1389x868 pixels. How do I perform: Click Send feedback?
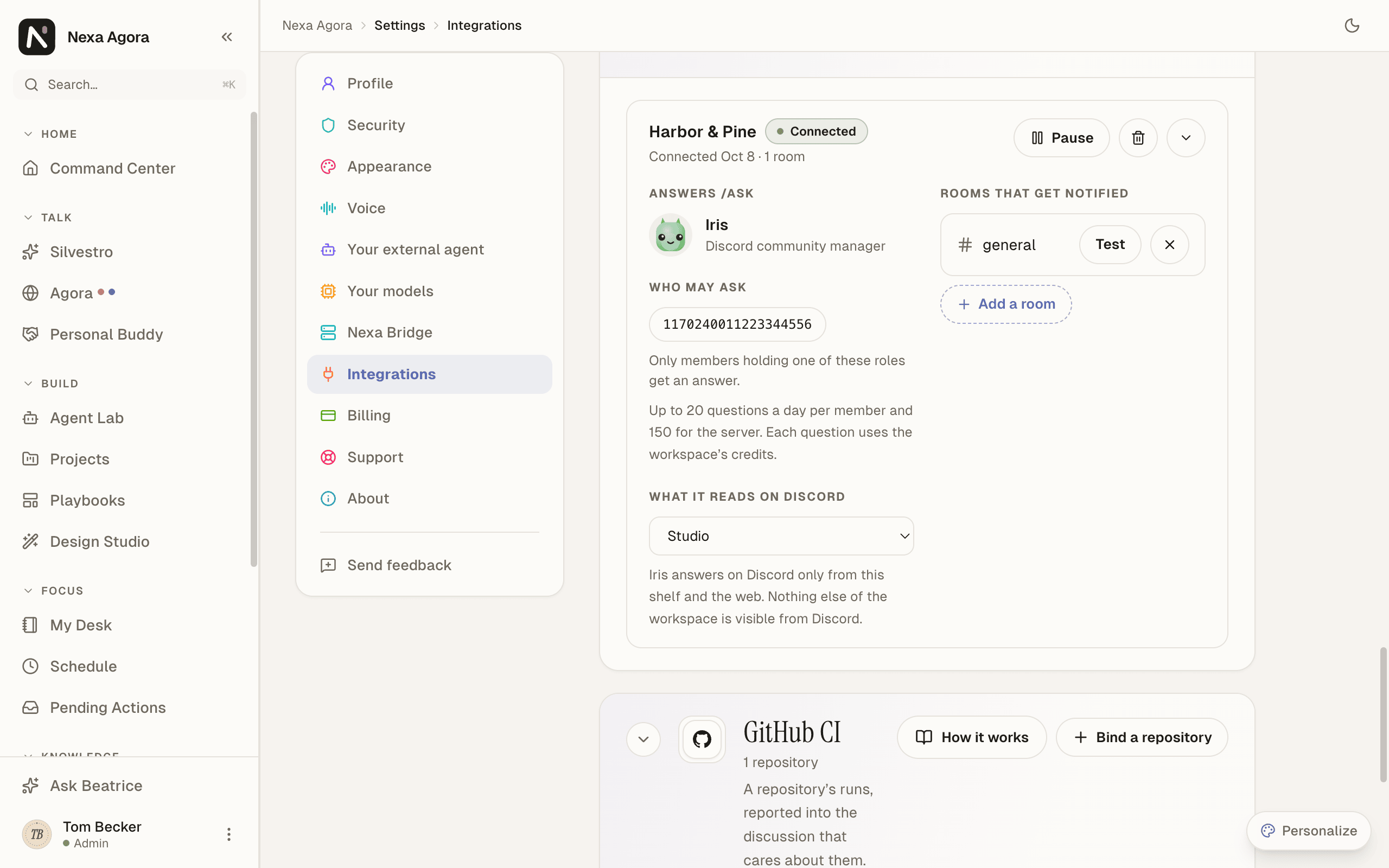coord(429,565)
